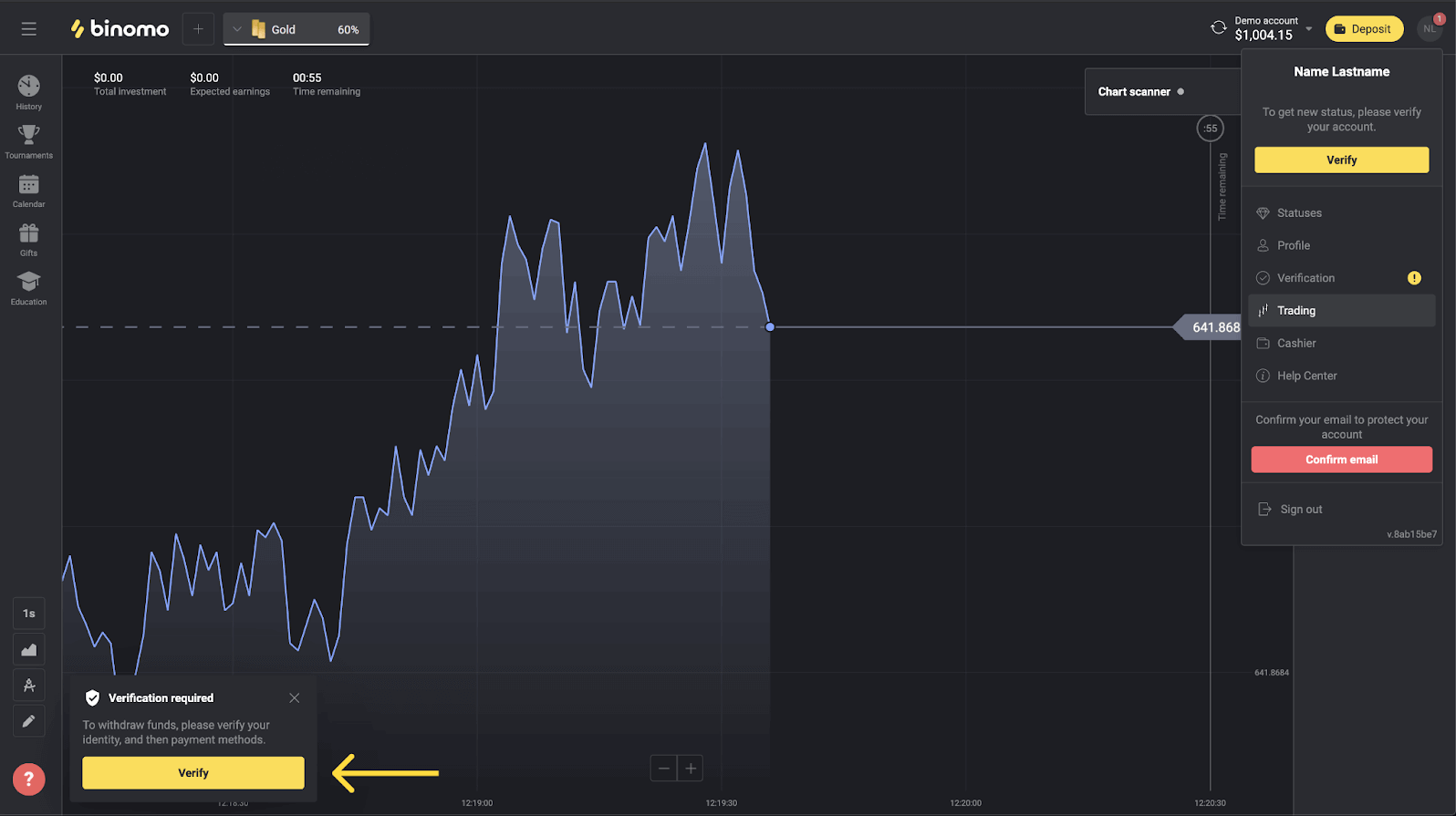The image size is (1456, 816).
Task: Click Verify in the Verification required popup
Action: click(193, 773)
